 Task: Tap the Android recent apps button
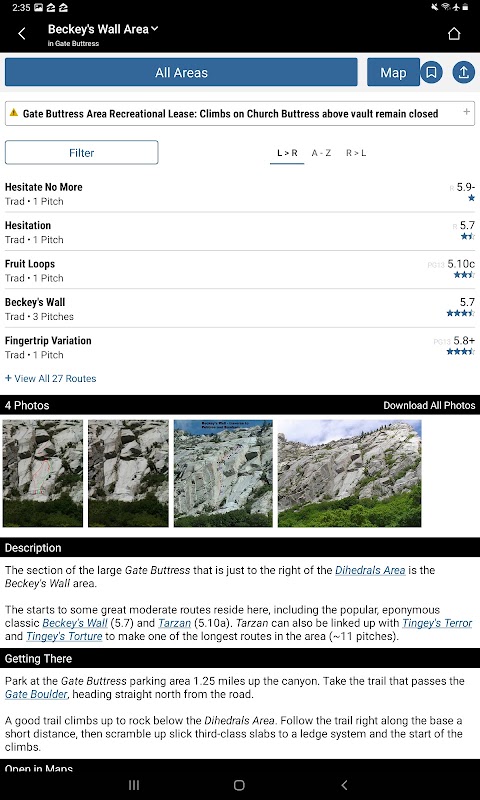pyautogui.click(x=134, y=785)
